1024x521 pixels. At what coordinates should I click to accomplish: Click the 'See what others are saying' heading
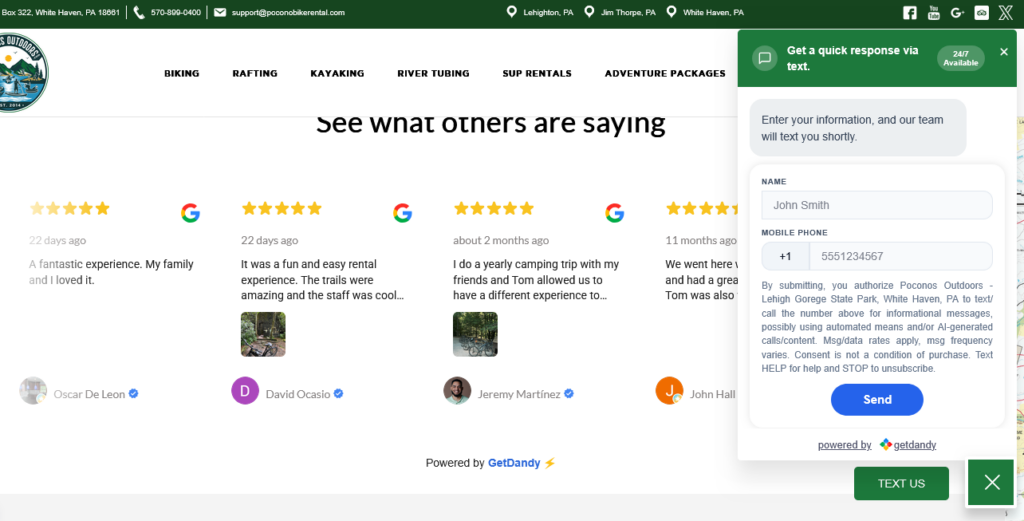(x=490, y=123)
